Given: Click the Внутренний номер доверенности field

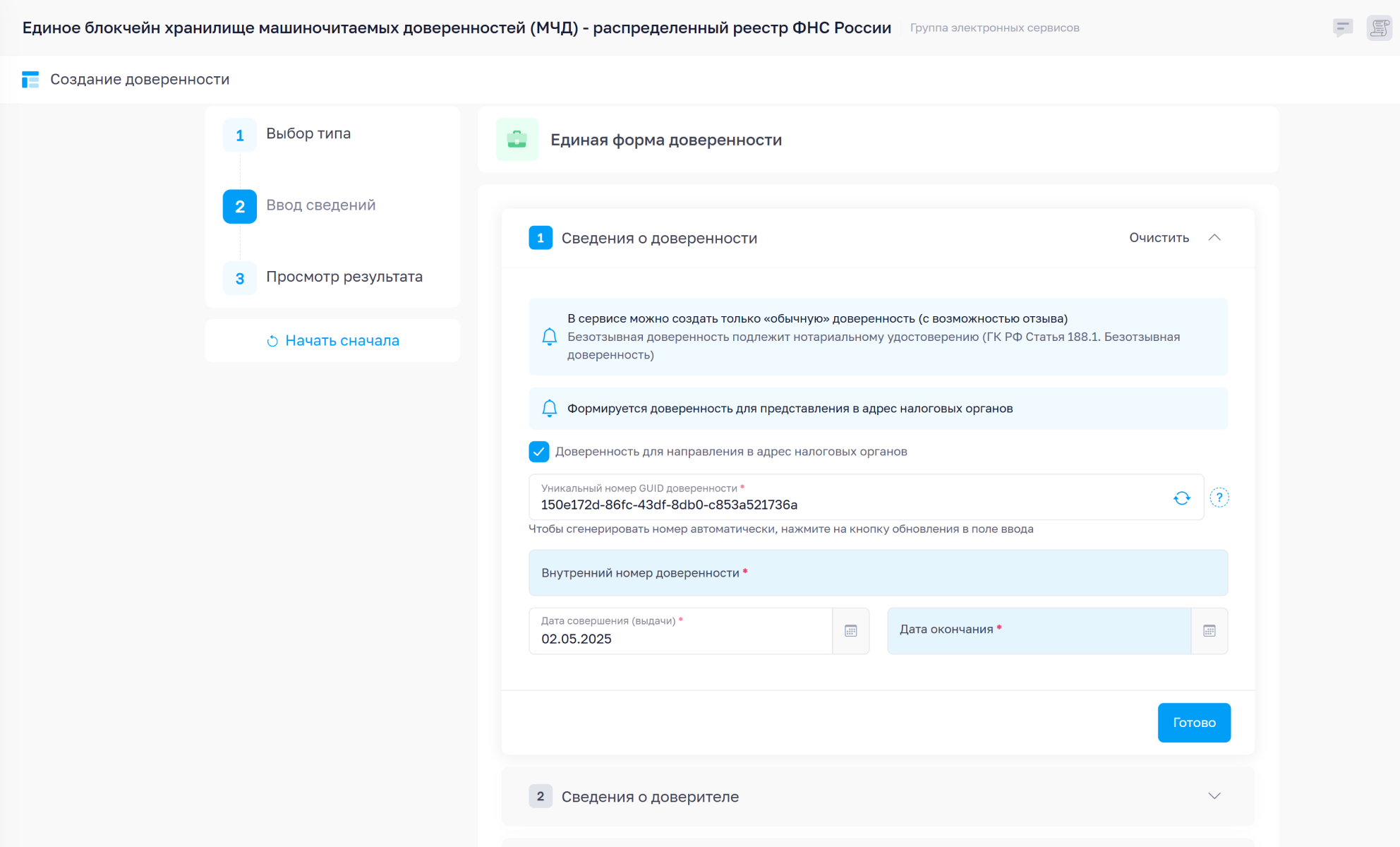Looking at the screenshot, I should tap(877, 573).
